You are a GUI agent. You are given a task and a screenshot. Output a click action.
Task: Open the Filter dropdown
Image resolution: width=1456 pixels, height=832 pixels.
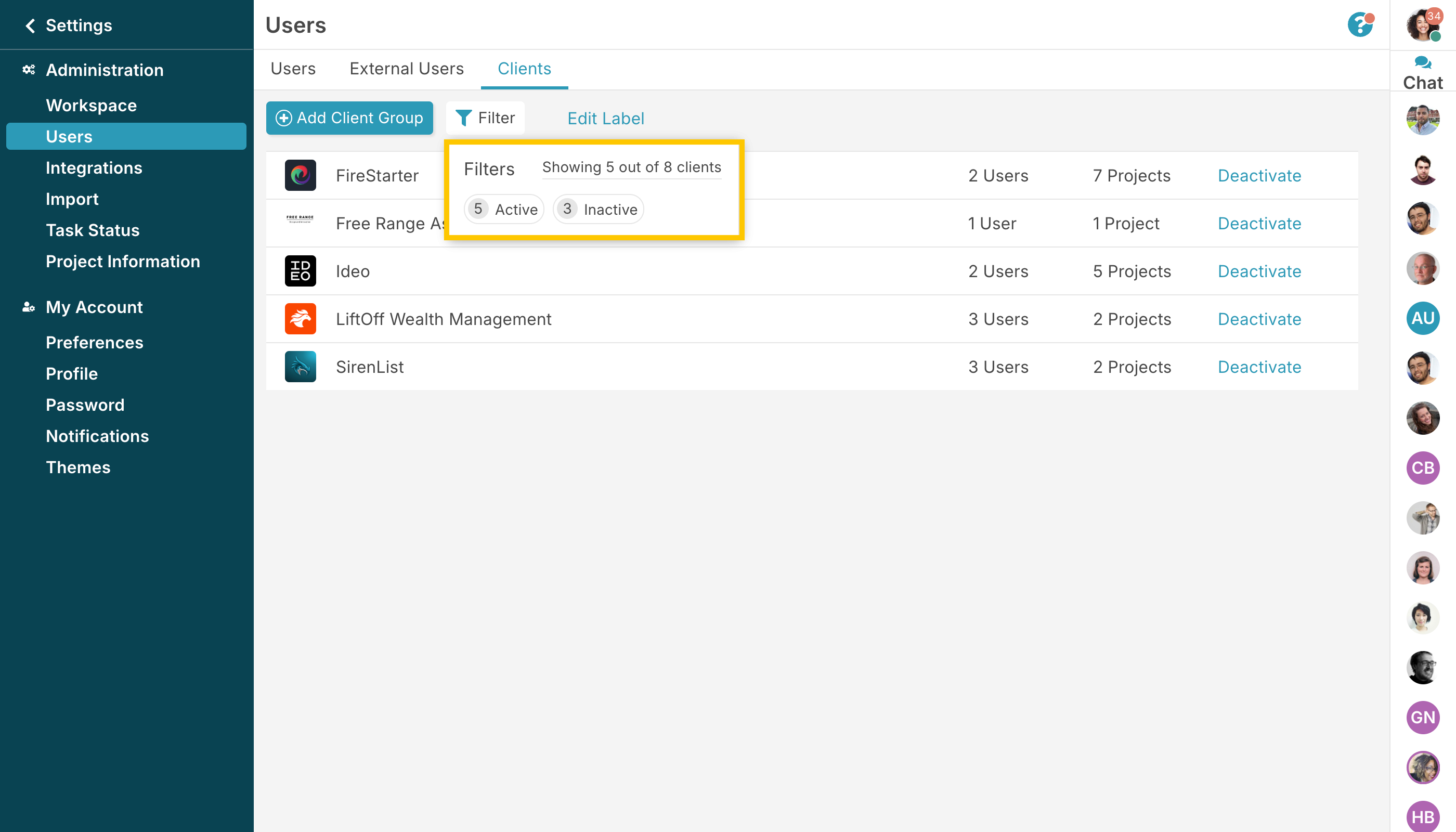(x=485, y=118)
